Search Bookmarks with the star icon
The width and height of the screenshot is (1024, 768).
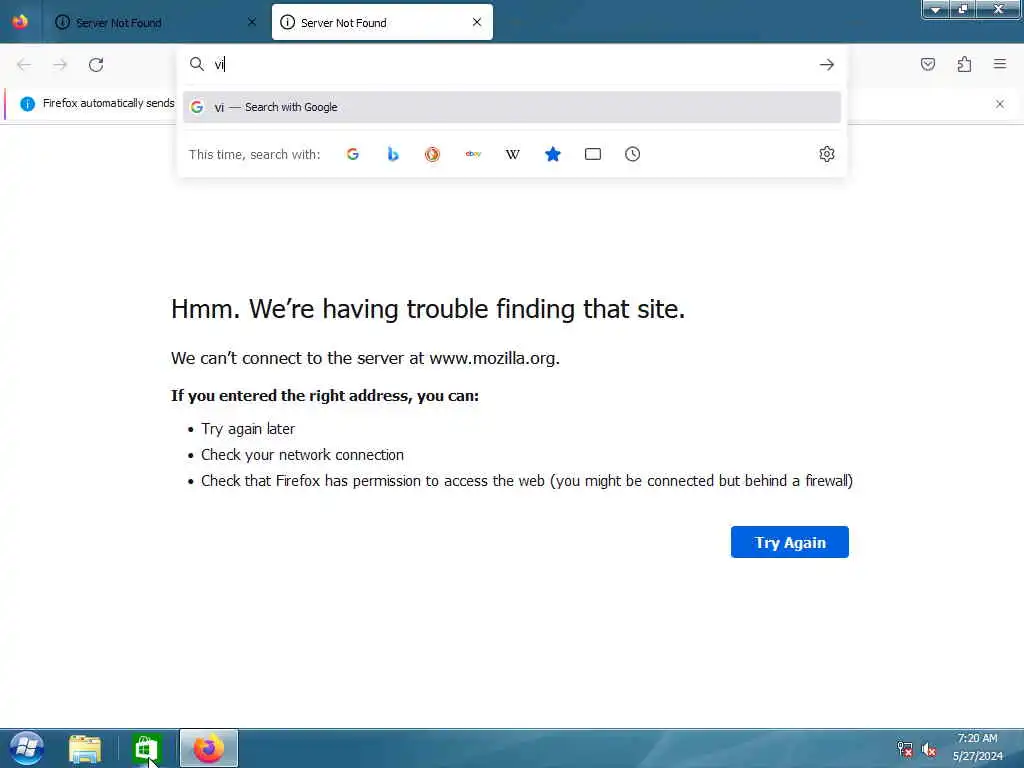pos(552,154)
